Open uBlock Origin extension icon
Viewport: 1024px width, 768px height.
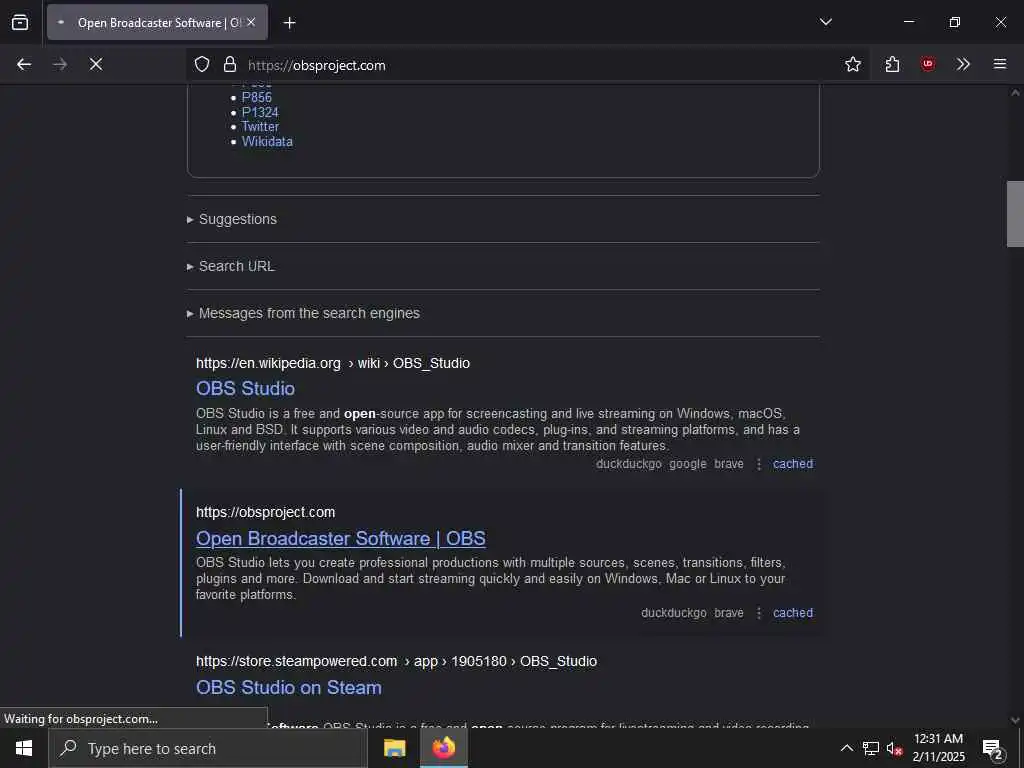tap(927, 64)
